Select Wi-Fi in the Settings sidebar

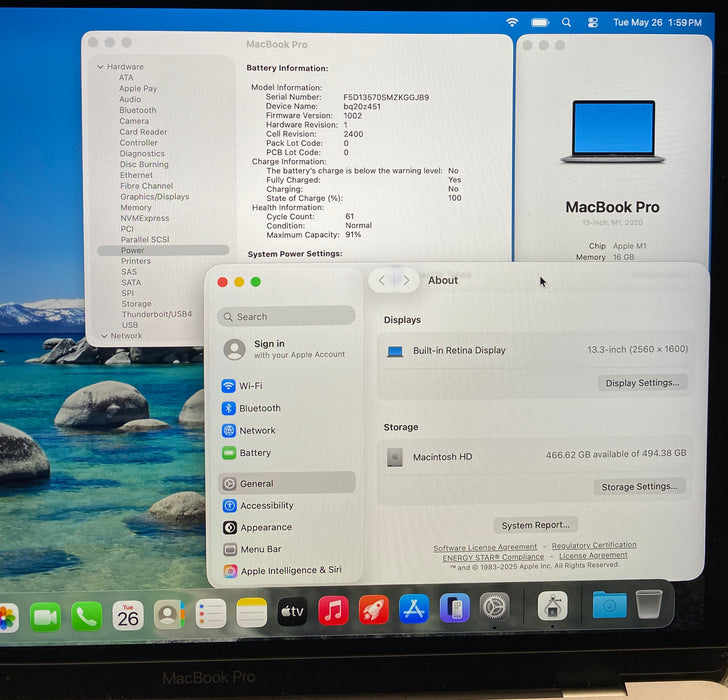point(288,386)
